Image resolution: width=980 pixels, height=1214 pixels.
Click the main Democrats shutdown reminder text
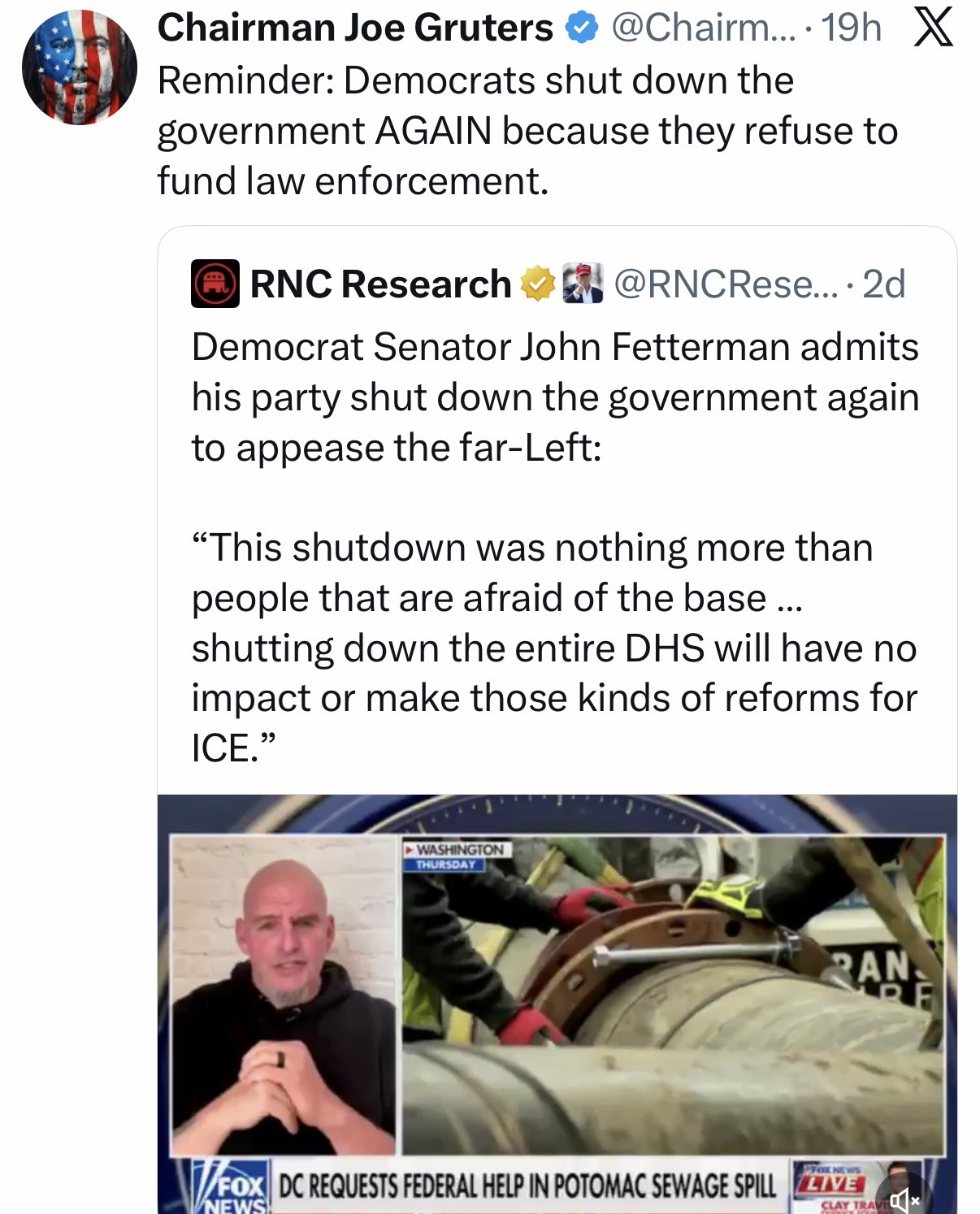[527, 130]
